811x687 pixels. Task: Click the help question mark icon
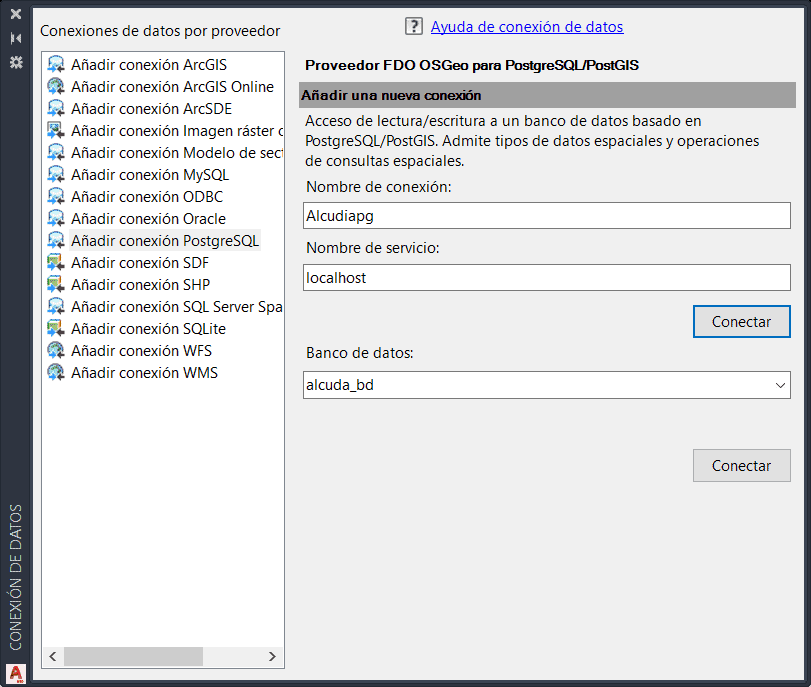[x=414, y=27]
